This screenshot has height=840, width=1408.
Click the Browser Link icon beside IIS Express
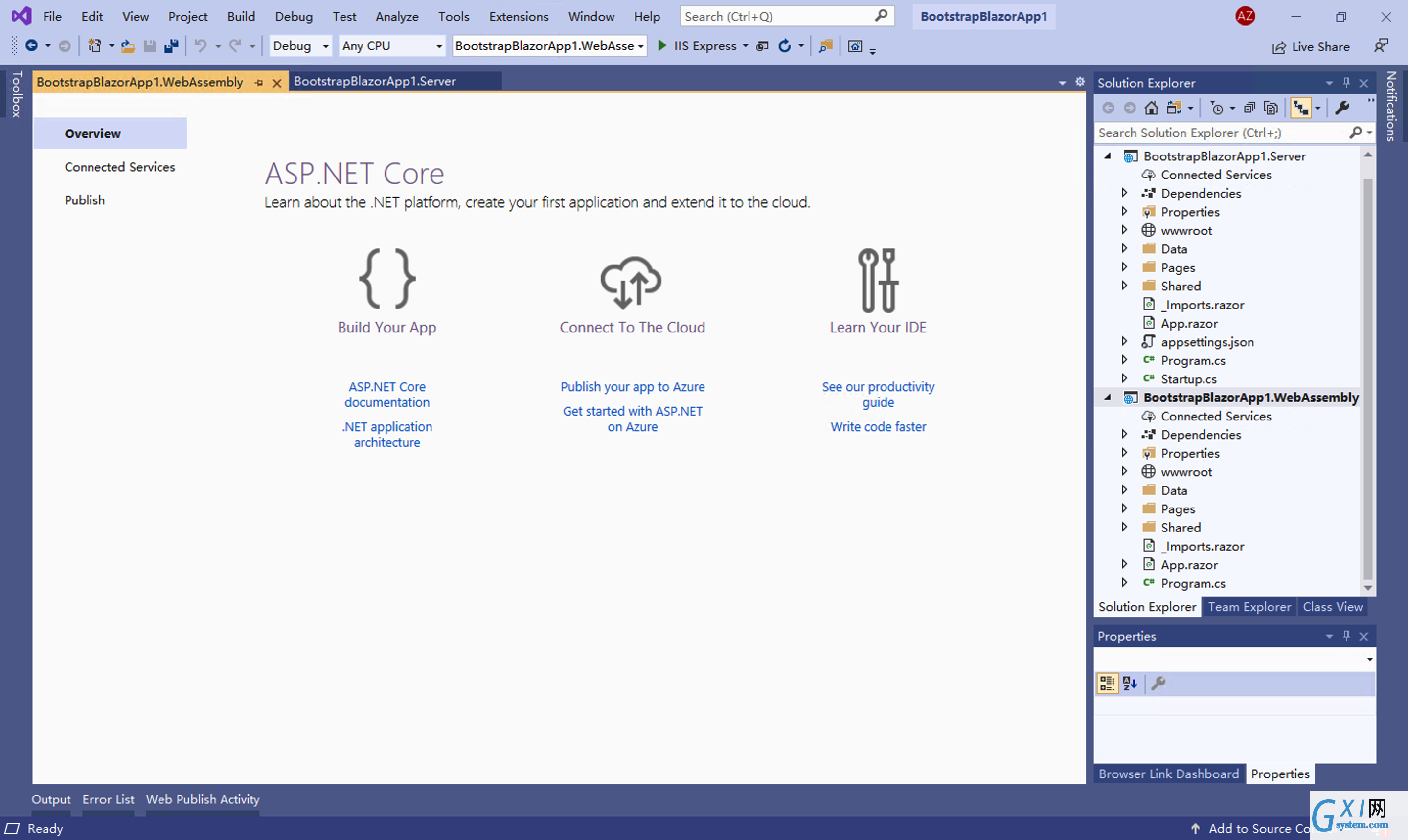pos(762,46)
